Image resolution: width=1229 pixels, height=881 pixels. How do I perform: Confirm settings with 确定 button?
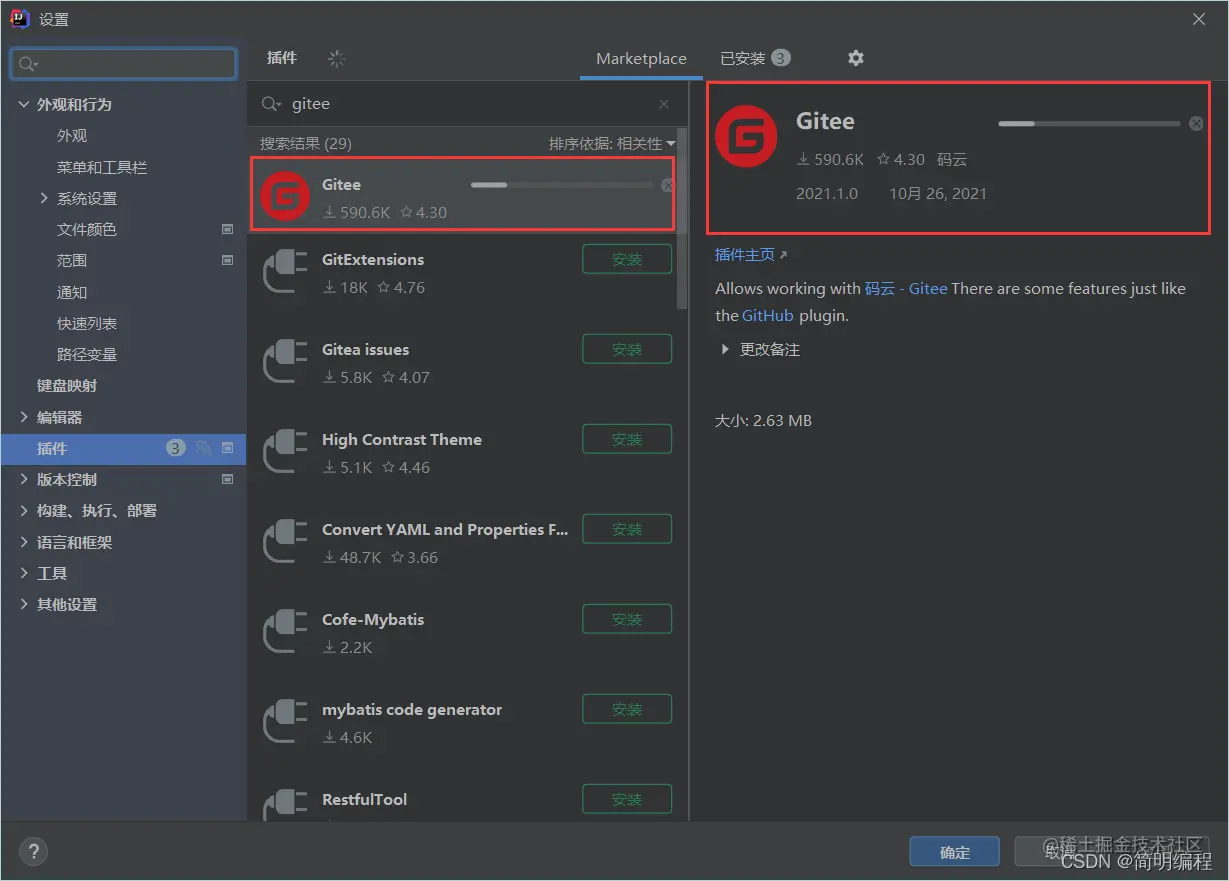click(955, 852)
